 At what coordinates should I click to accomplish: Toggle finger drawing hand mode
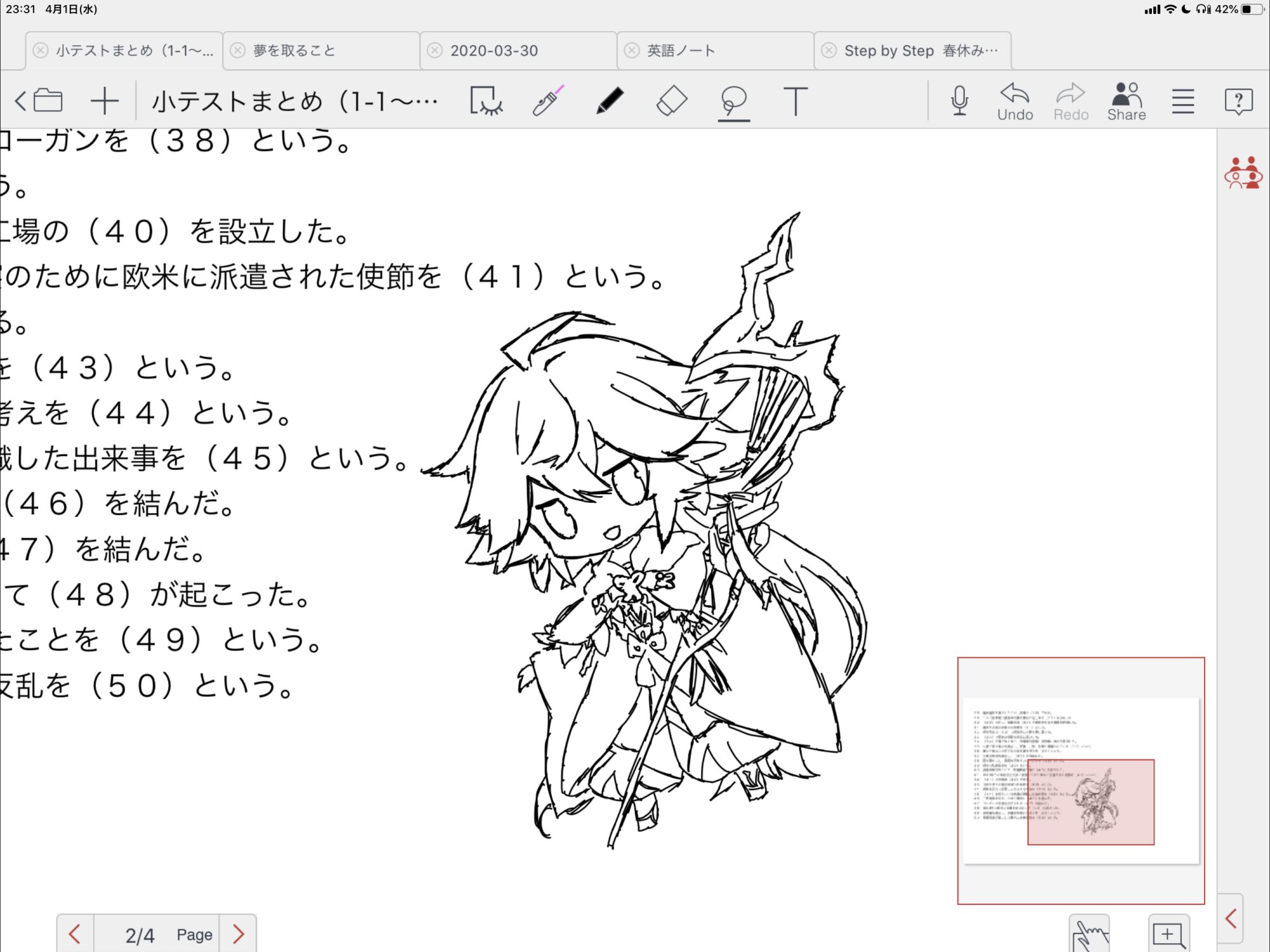(1089, 934)
